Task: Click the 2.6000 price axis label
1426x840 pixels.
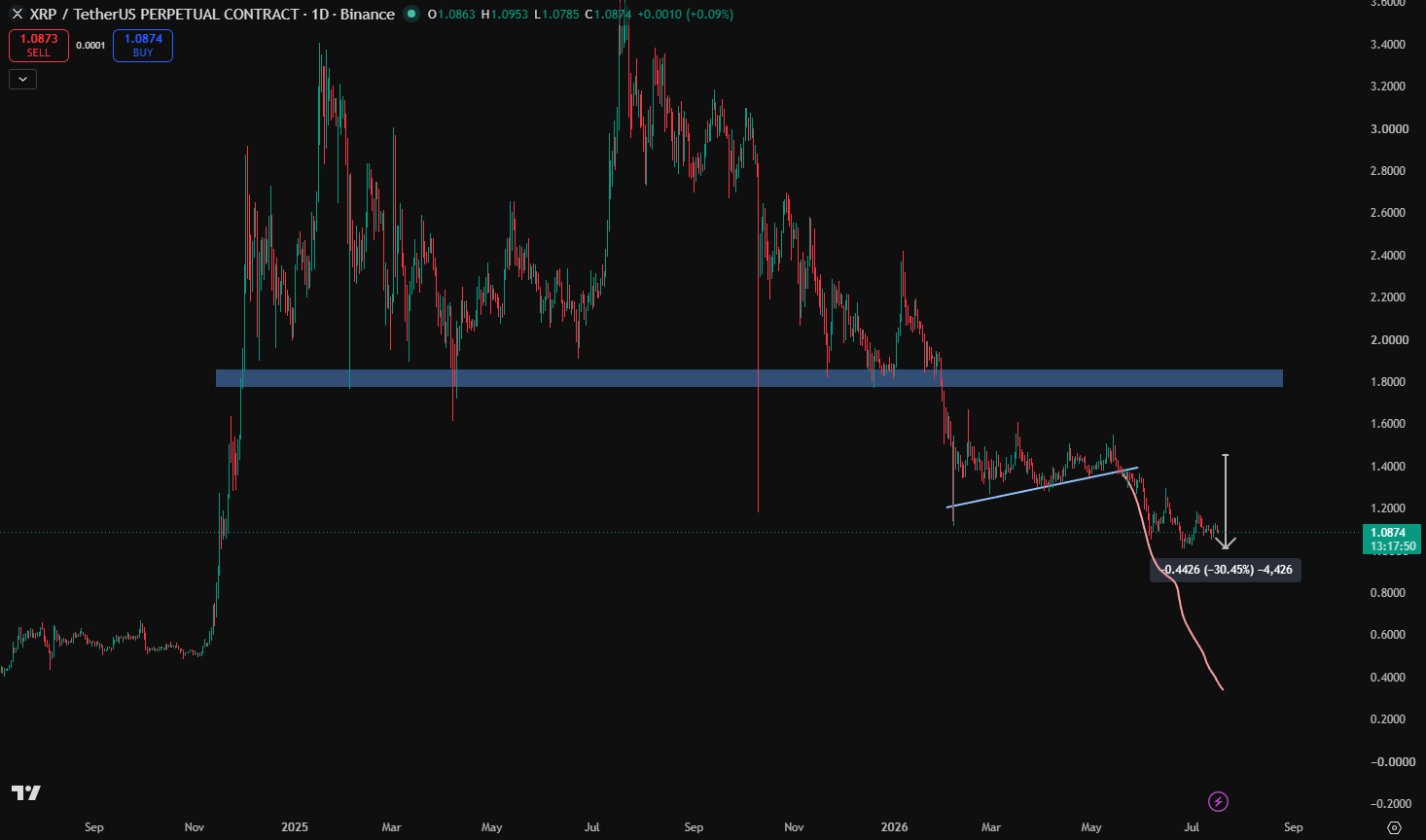Action: click(1387, 213)
